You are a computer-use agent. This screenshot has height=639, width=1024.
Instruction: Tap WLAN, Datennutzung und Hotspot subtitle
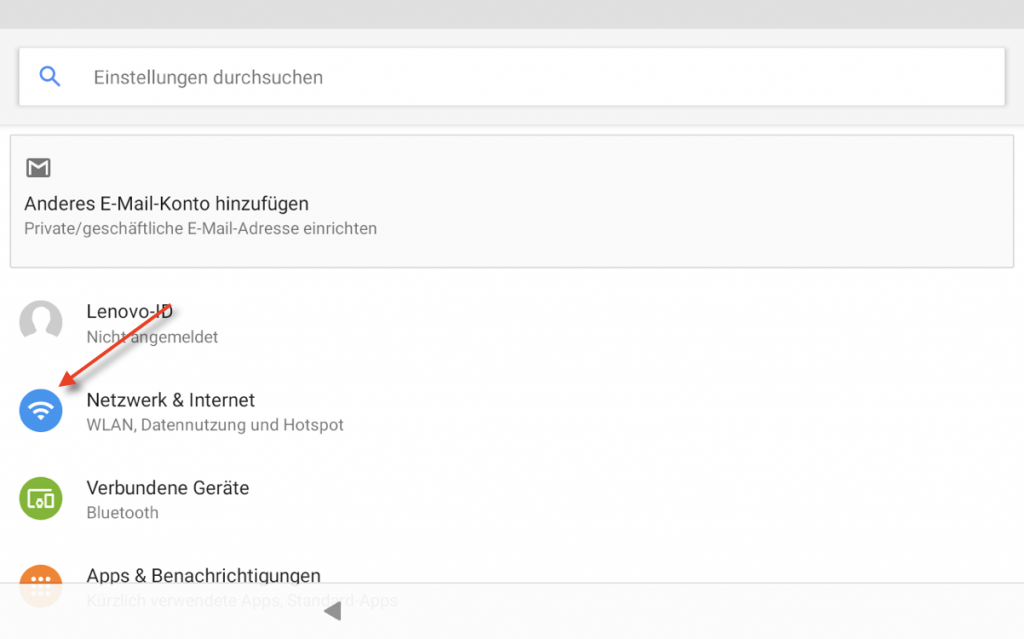215,425
